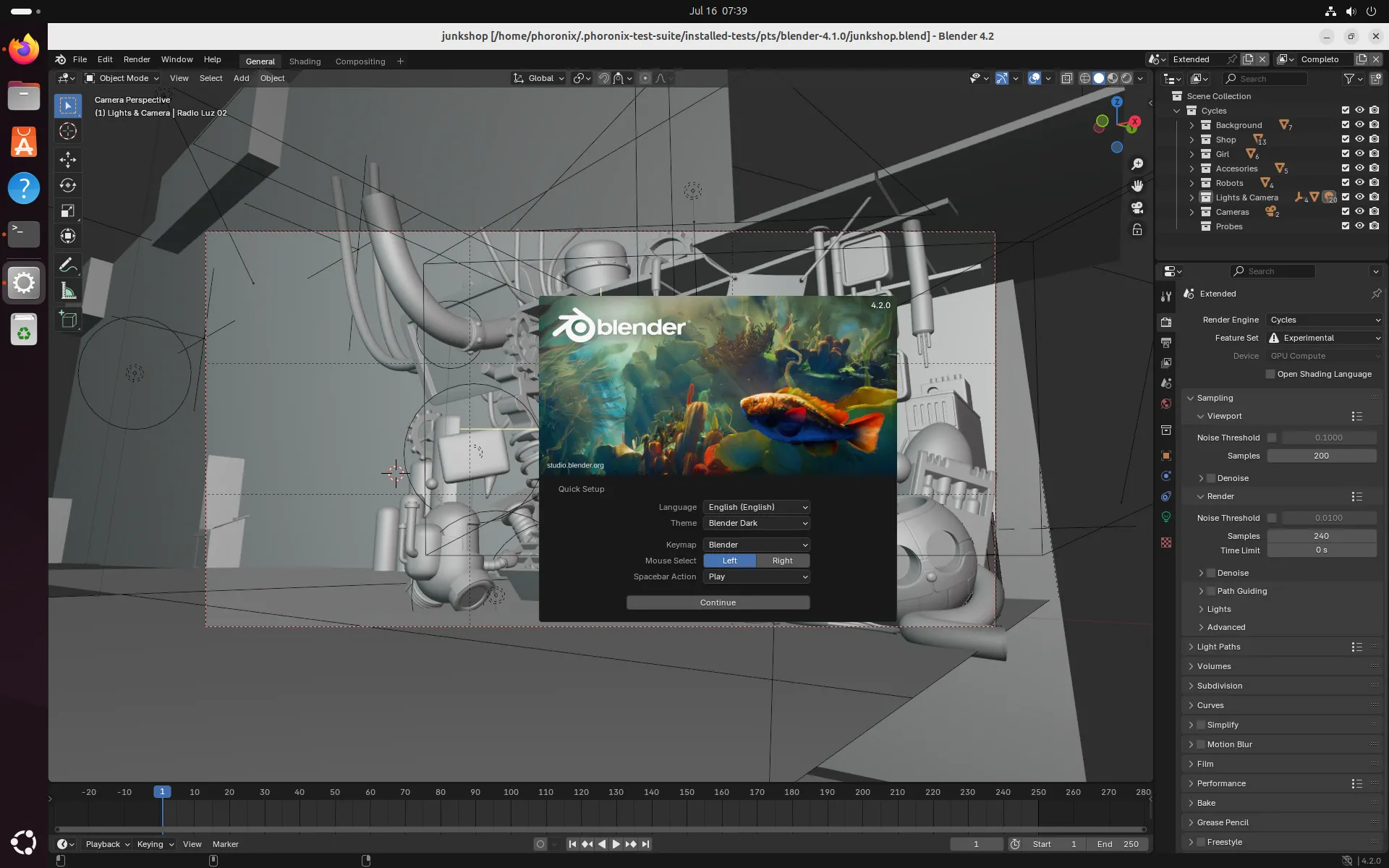Activate the Select Box tool
The height and width of the screenshot is (868, 1389).
(x=68, y=106)
